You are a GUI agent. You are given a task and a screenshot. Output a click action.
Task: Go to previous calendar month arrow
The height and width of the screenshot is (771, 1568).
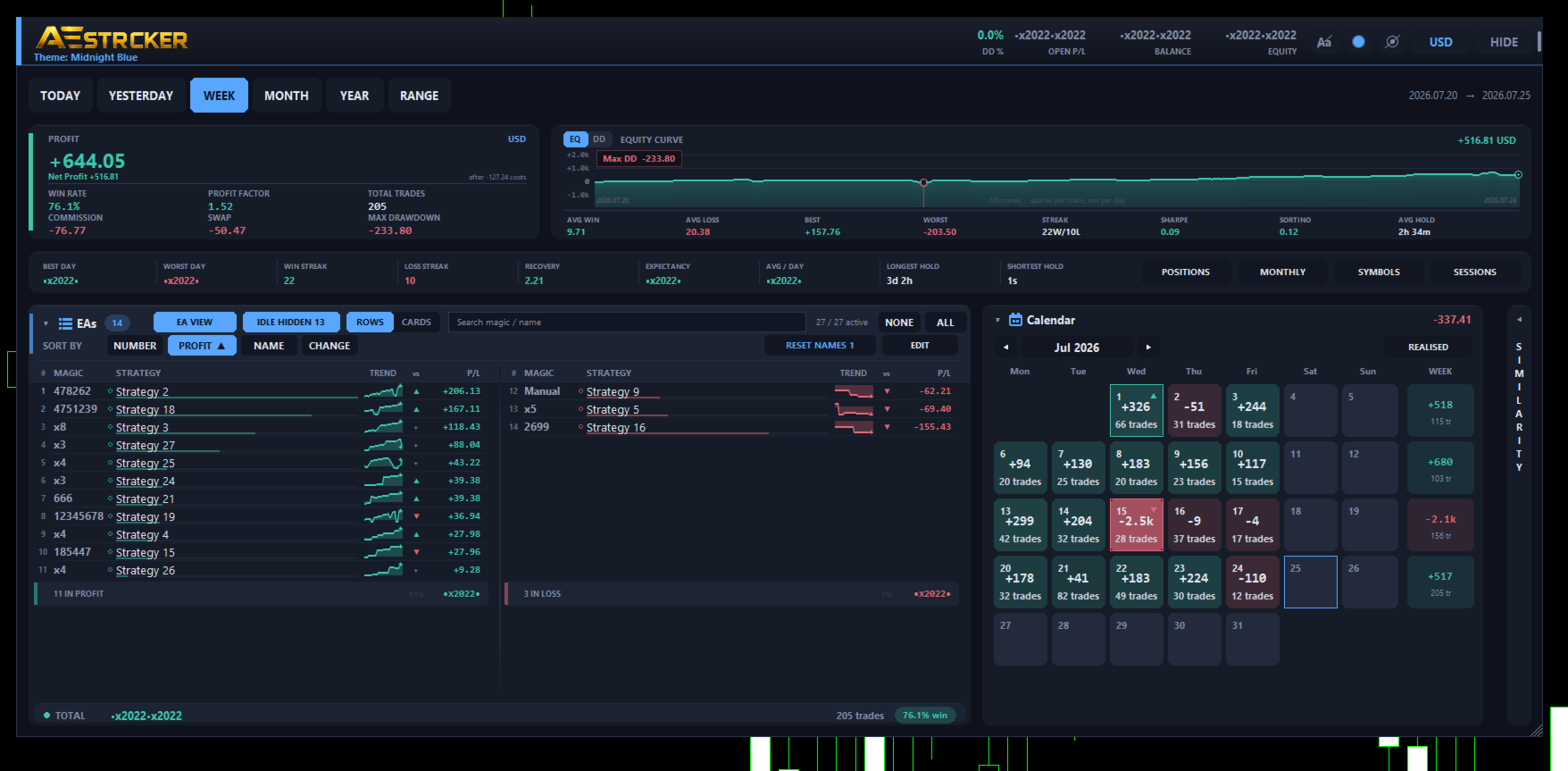[1006, 347]
